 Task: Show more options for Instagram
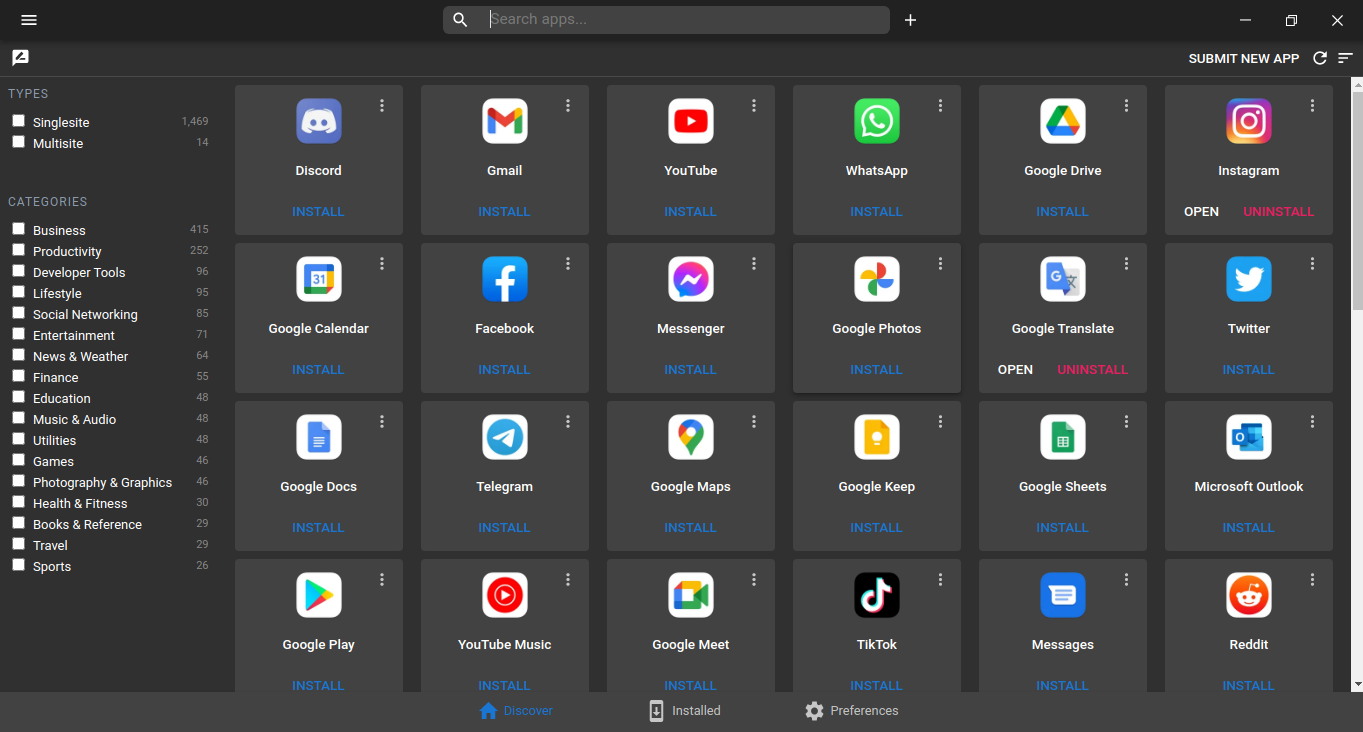coord(1312,106)
